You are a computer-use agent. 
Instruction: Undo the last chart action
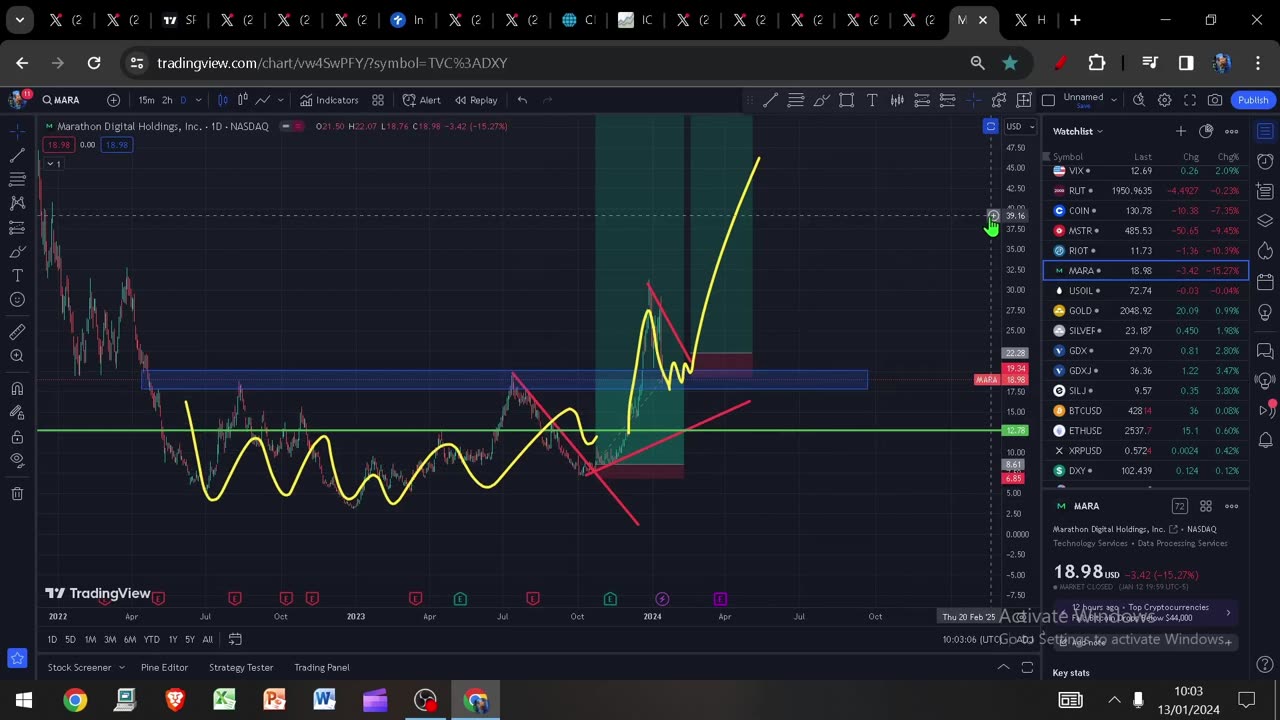(x=522, y=100)
